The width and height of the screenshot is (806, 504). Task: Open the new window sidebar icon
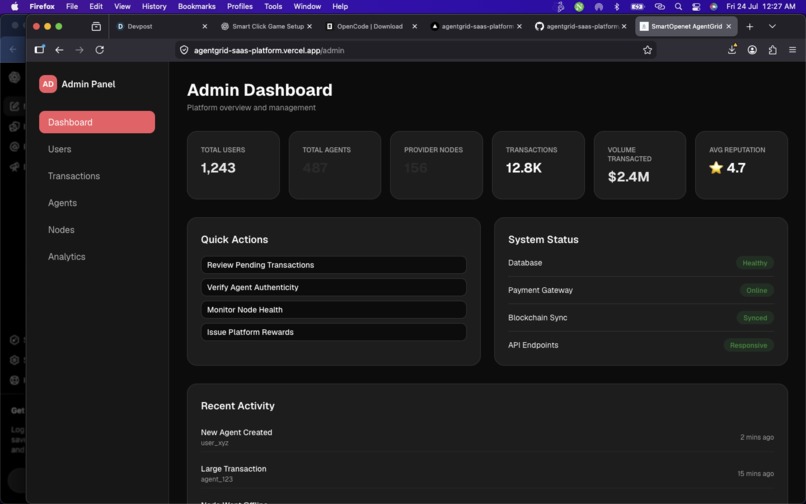pyautogui.click(x=40, y=49)
